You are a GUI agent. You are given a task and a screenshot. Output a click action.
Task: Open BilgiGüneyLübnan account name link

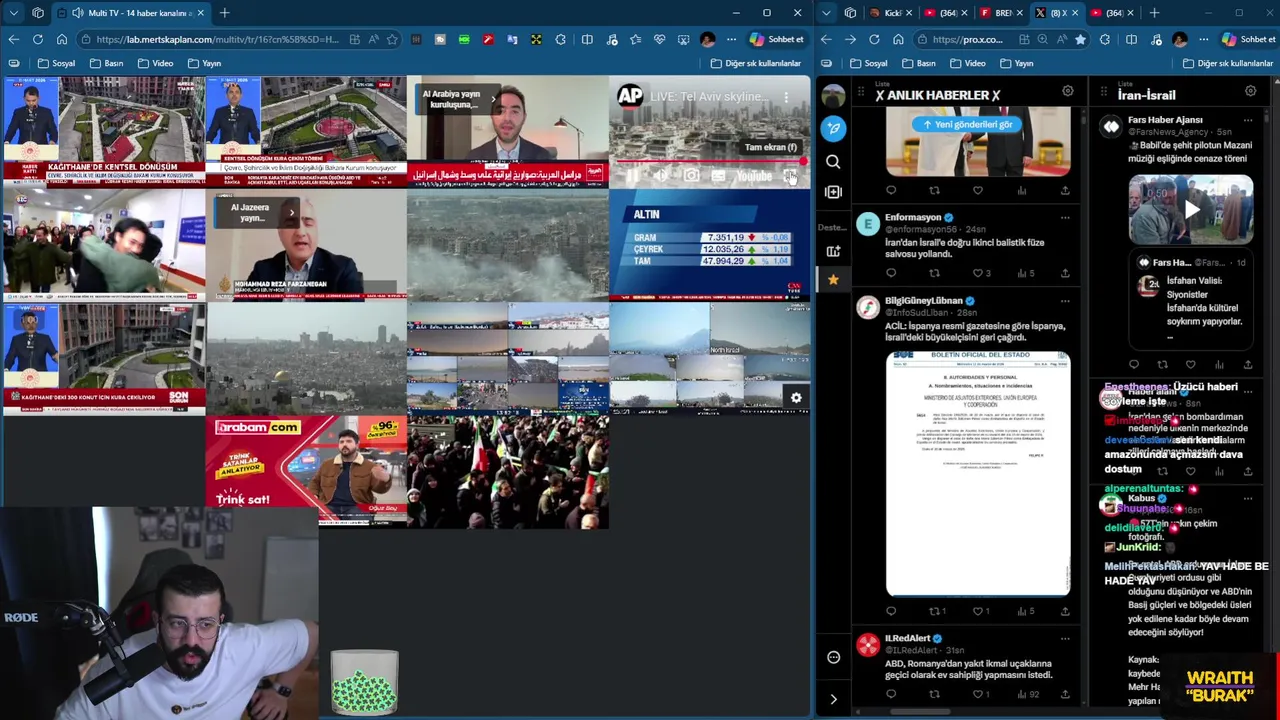(x=923, y=300)
